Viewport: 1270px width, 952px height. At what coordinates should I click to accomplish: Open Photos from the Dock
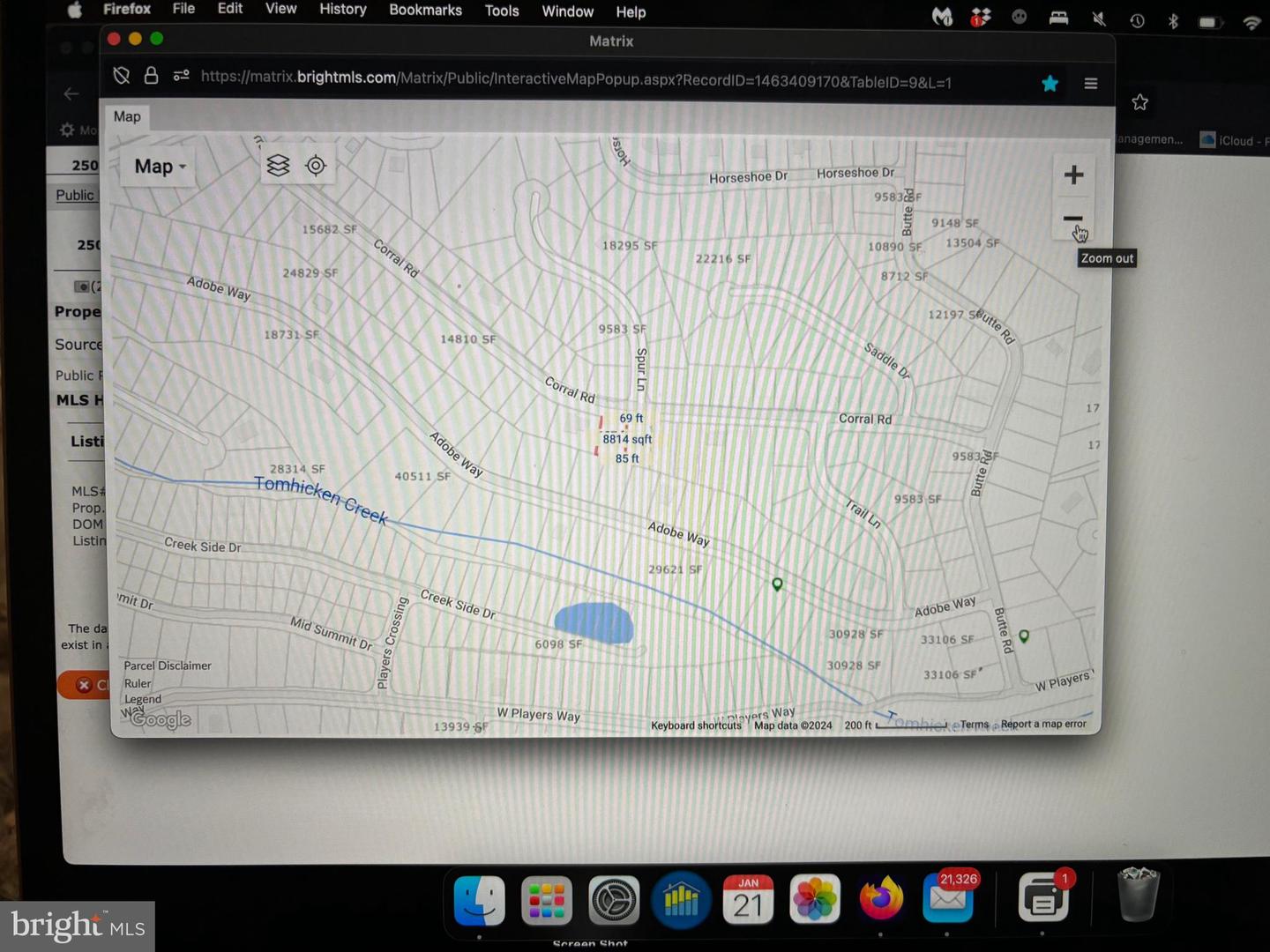pos(815,899)
